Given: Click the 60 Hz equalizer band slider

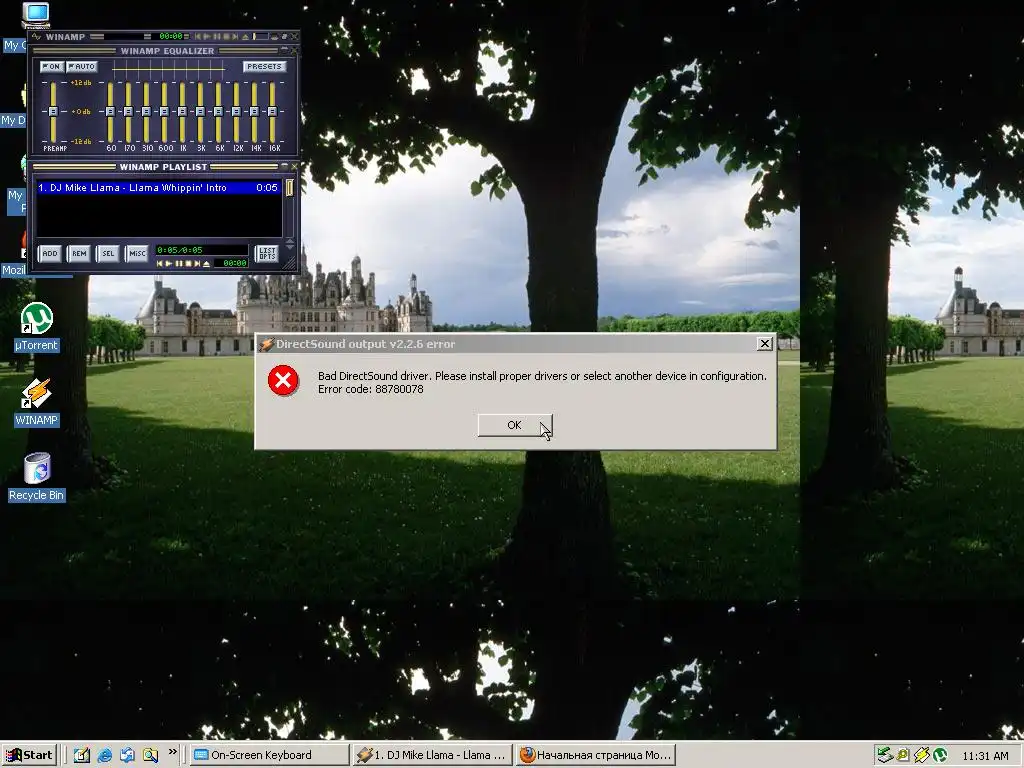Looking at the screenshot, I should tap(110, 112).
